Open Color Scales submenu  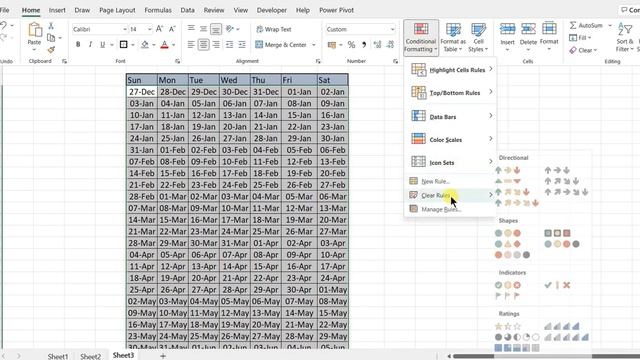click(451, 139)
